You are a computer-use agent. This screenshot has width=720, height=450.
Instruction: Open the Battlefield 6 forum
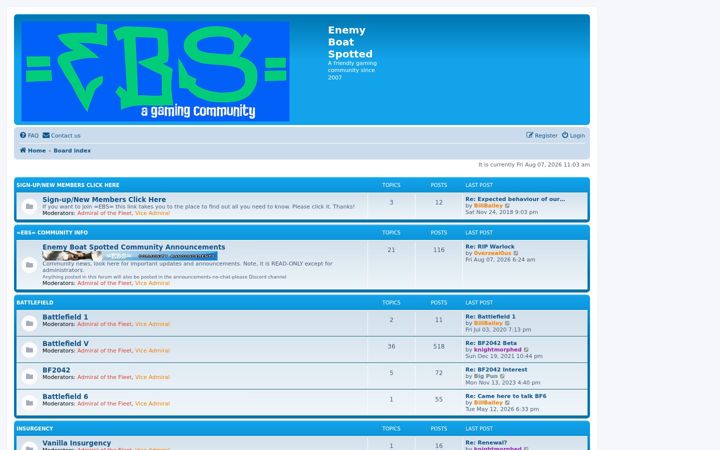(65, 396)
